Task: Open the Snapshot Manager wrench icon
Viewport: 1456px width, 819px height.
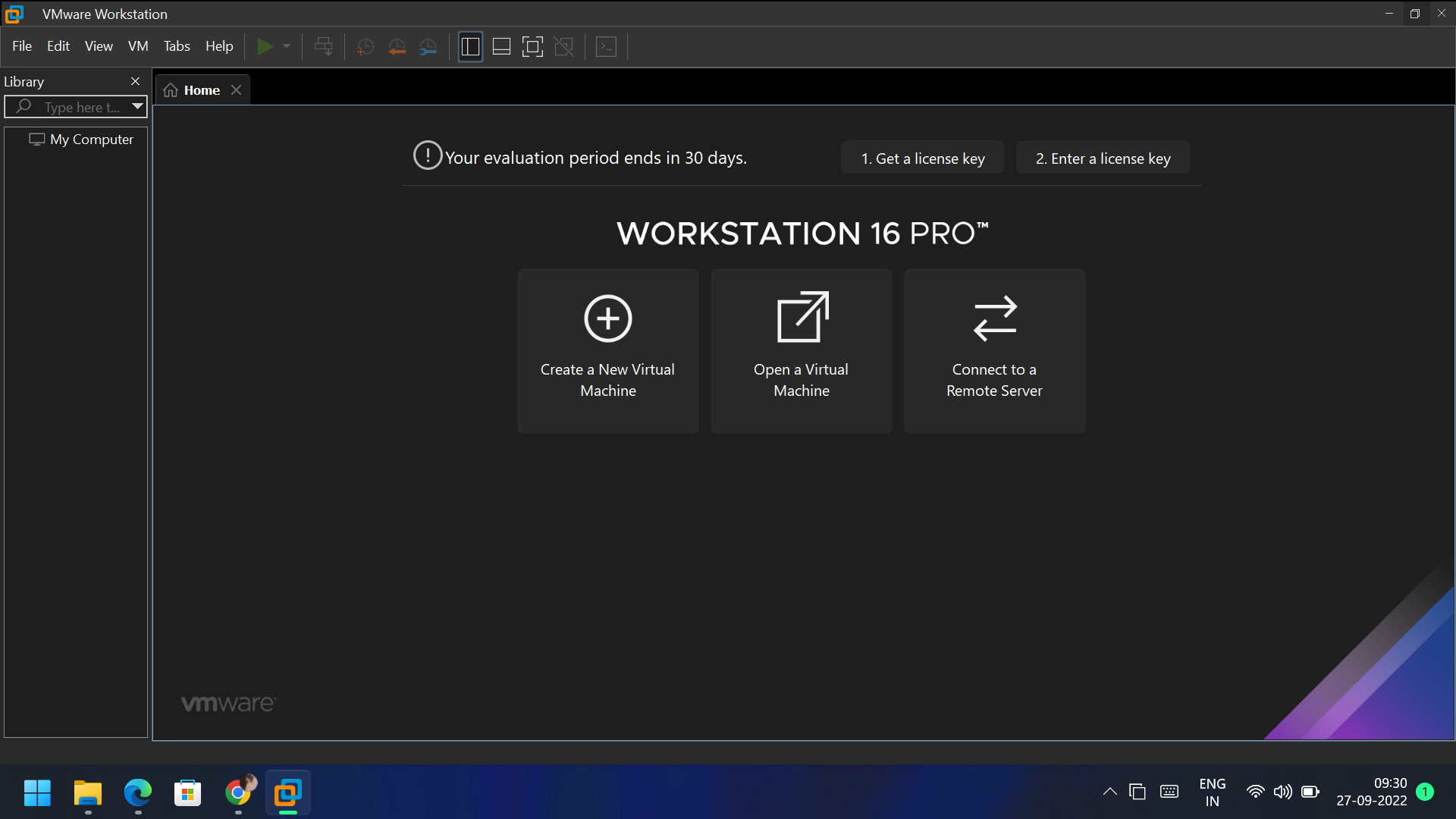Action: pyautogui.click(x=428, y=46)
